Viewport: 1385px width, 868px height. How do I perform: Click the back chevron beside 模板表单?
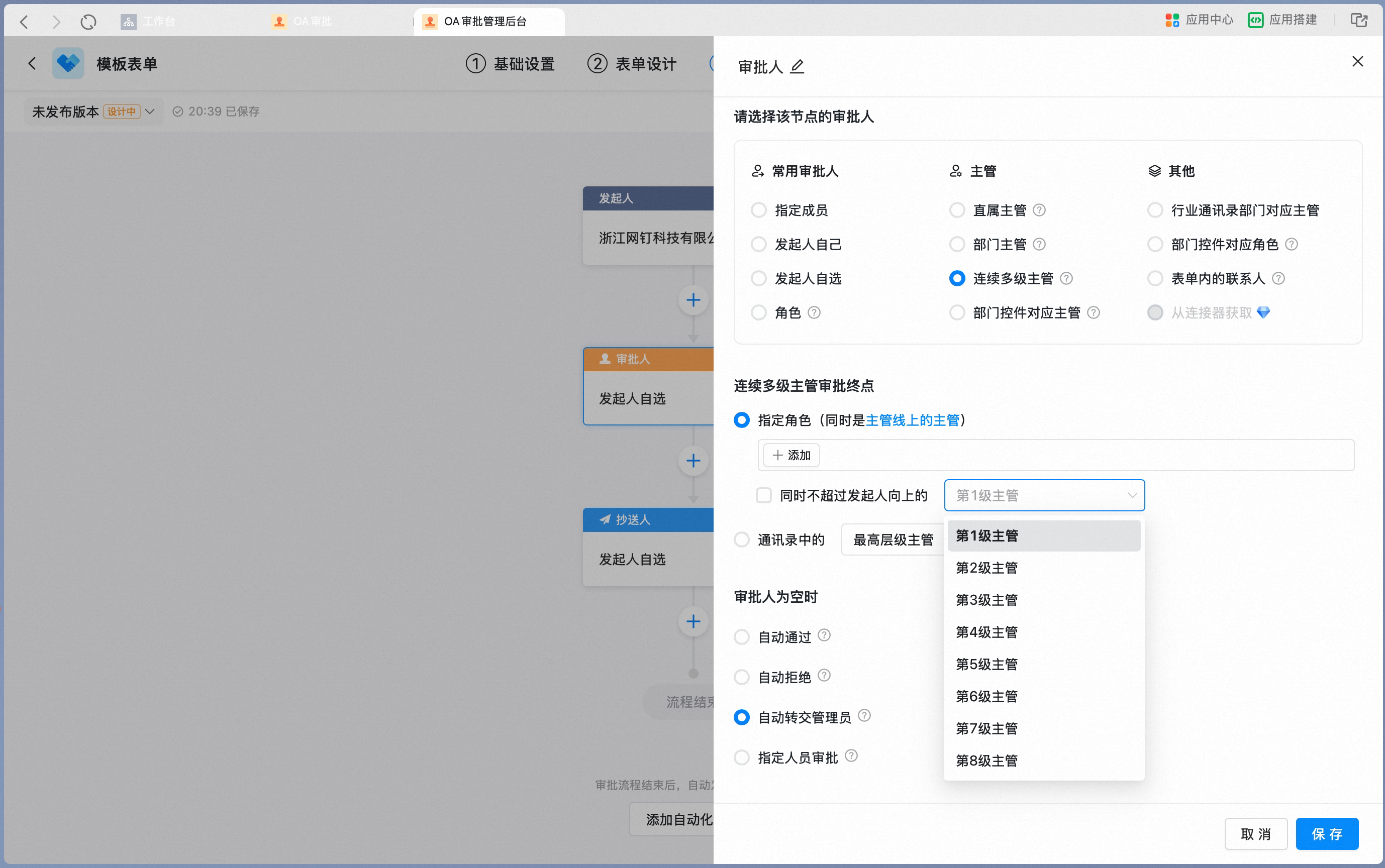32,64
